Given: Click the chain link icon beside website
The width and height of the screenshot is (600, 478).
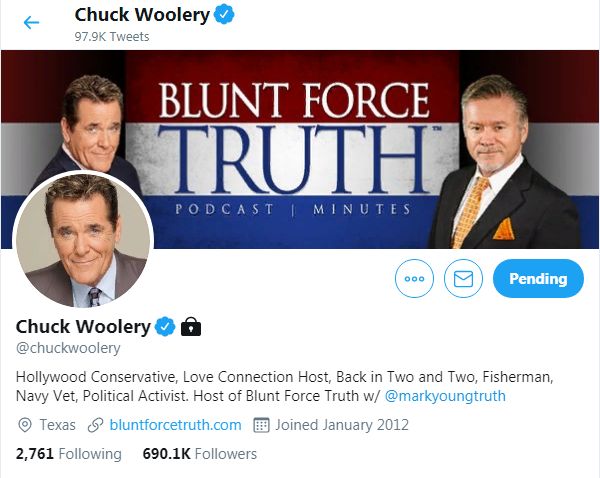Looking at the screenshot, I should pos(95,425).
